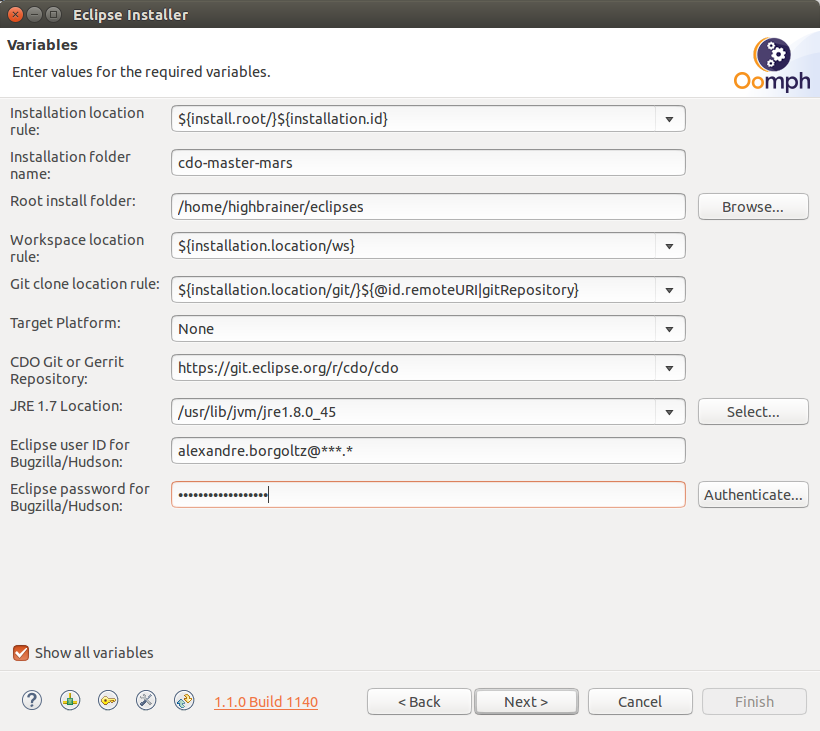Click the bundle pools icon next to help
The image size is (820, 731).
[x=70, y=701]
